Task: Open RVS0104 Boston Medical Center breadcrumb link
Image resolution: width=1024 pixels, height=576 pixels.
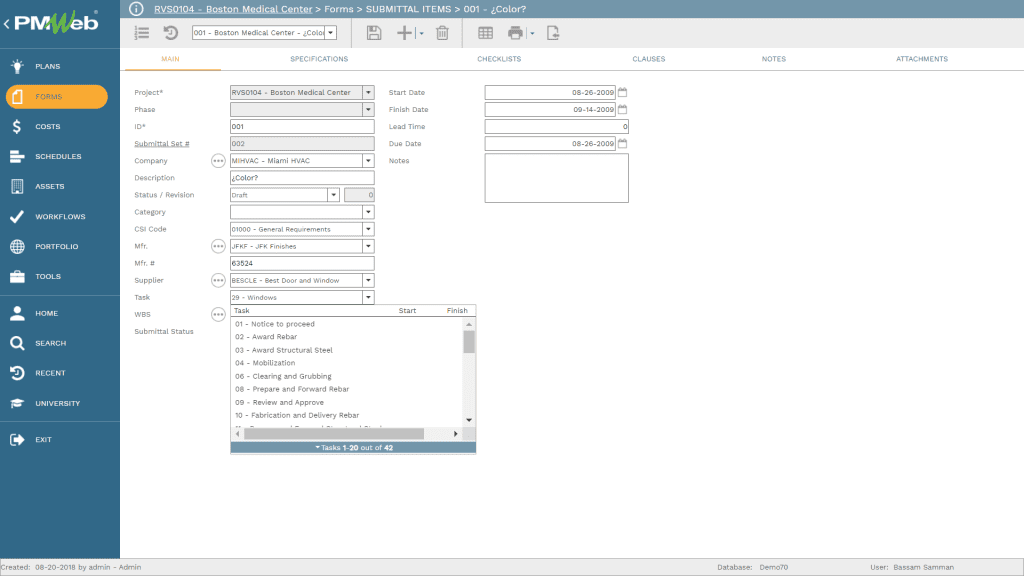Action: click(x=233, y=9)
